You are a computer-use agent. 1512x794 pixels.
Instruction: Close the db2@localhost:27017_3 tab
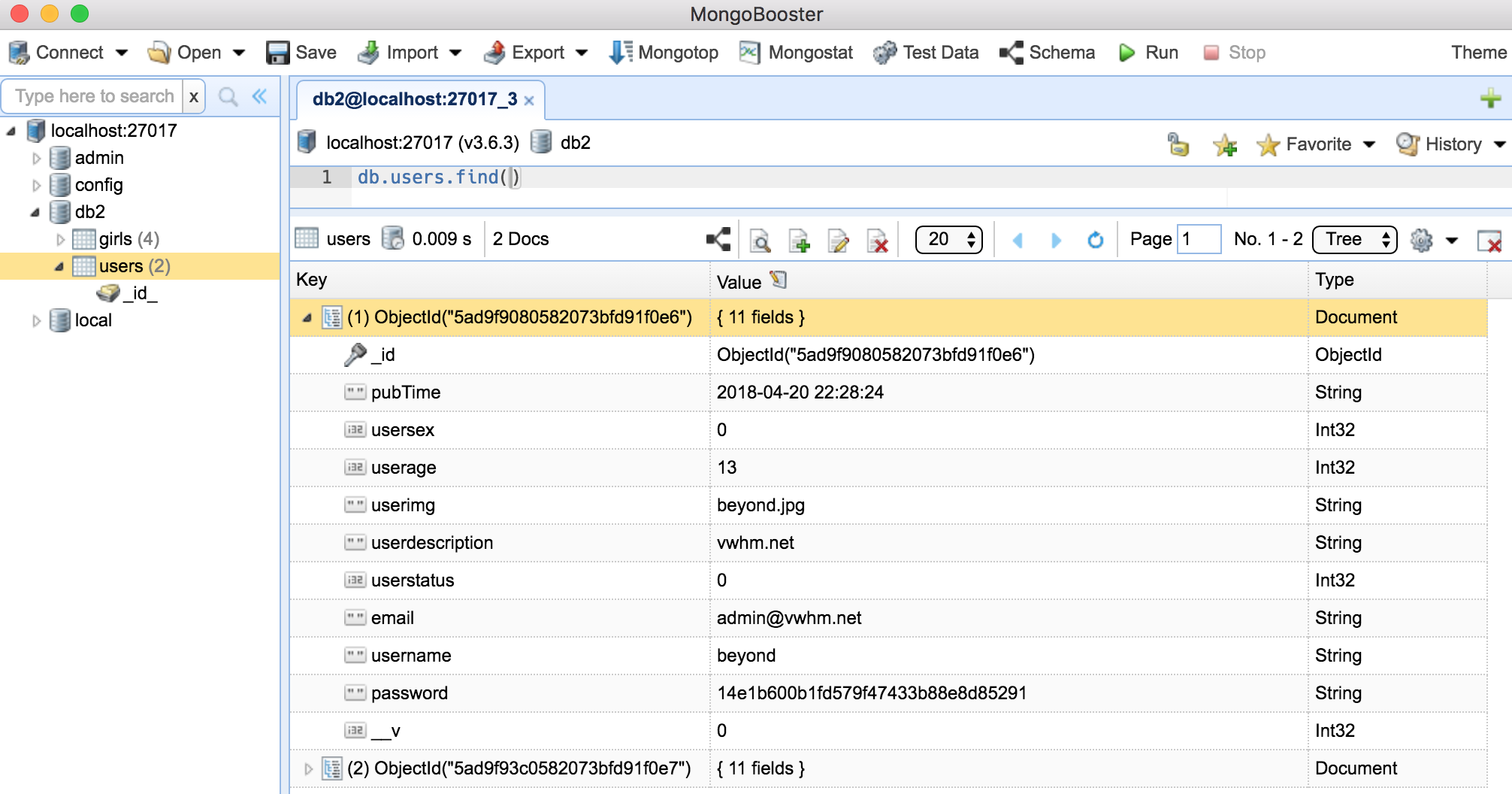[529, 101]
